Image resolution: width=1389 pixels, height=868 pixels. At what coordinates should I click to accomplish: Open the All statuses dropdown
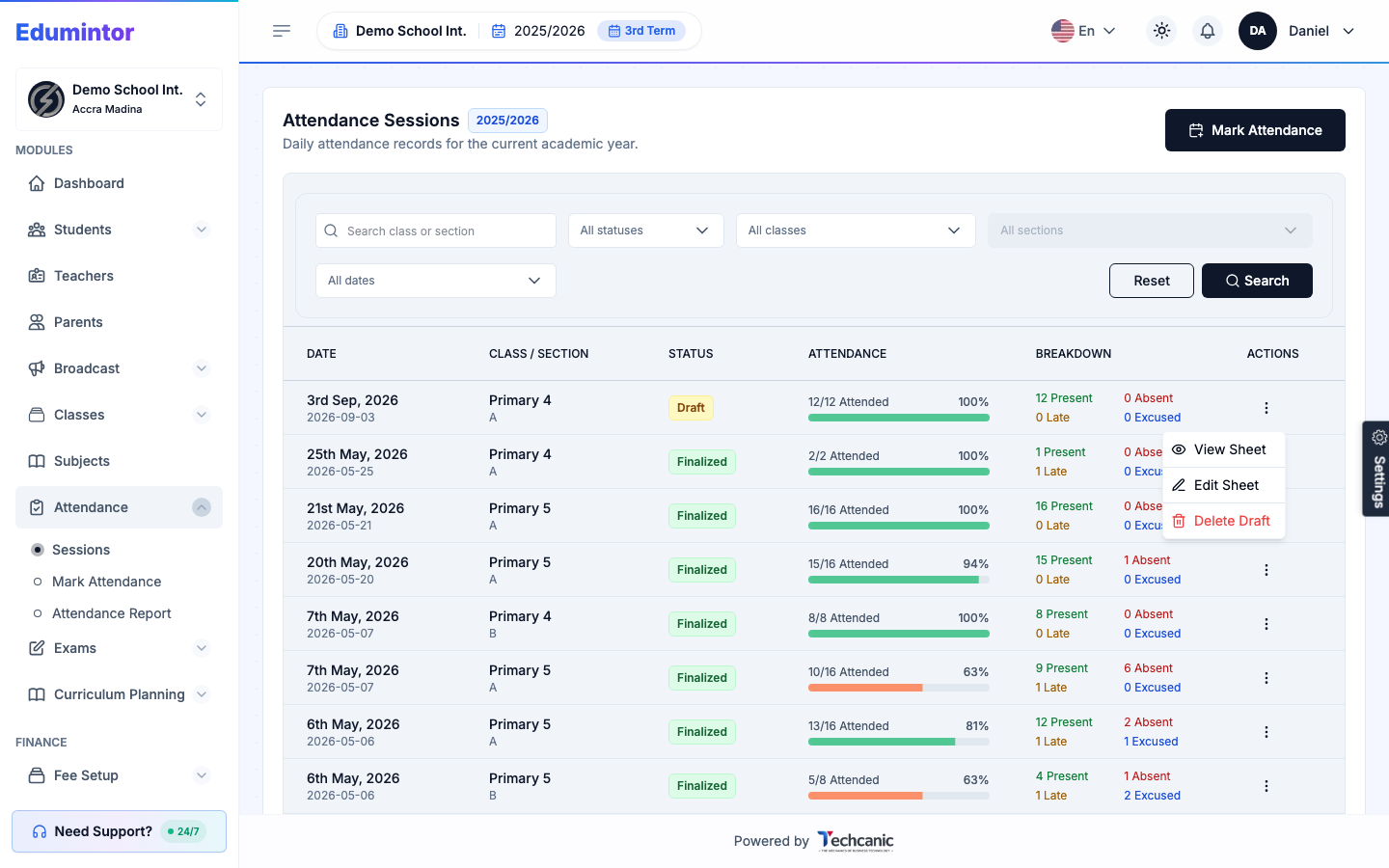pyautogui.click(x=645, y=231)
